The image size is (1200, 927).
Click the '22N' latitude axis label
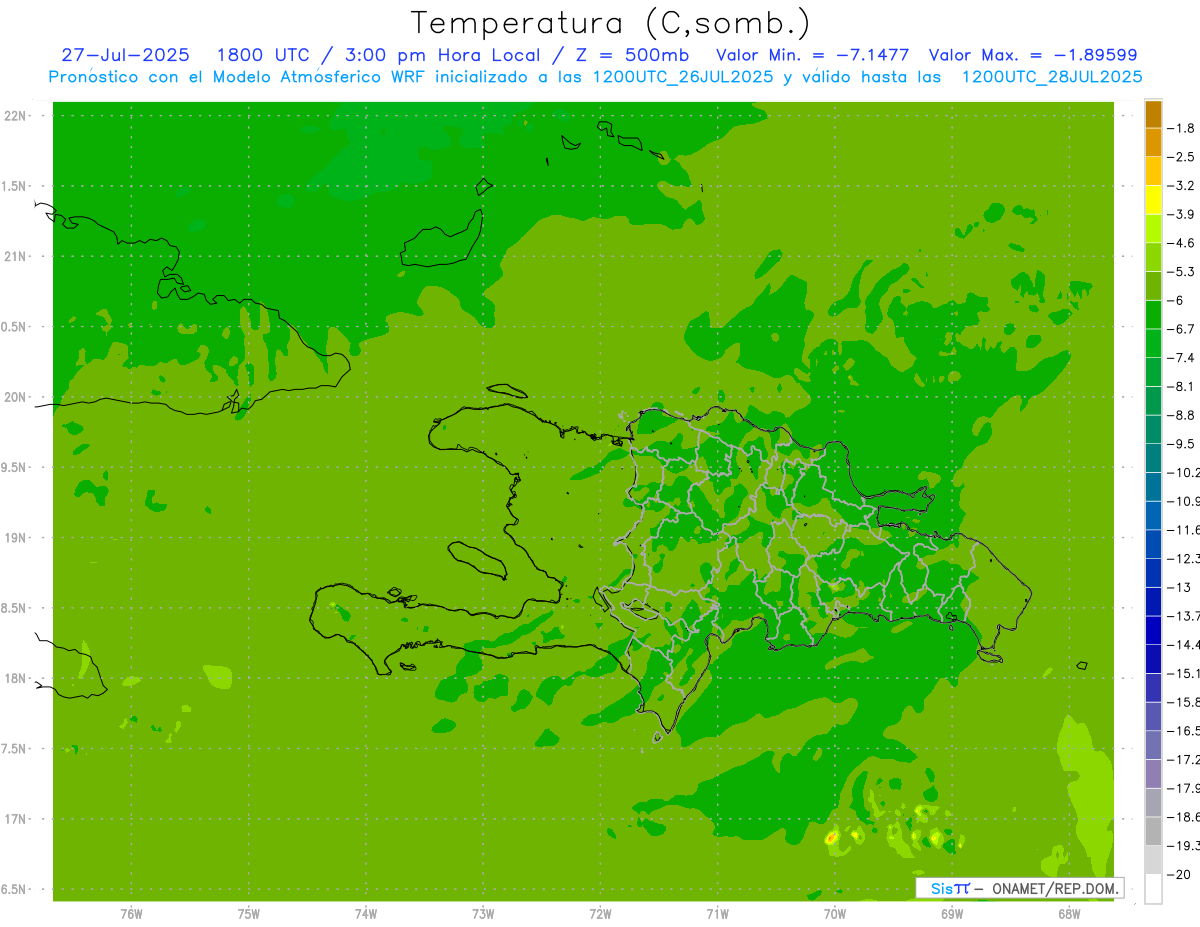(15, 116)
